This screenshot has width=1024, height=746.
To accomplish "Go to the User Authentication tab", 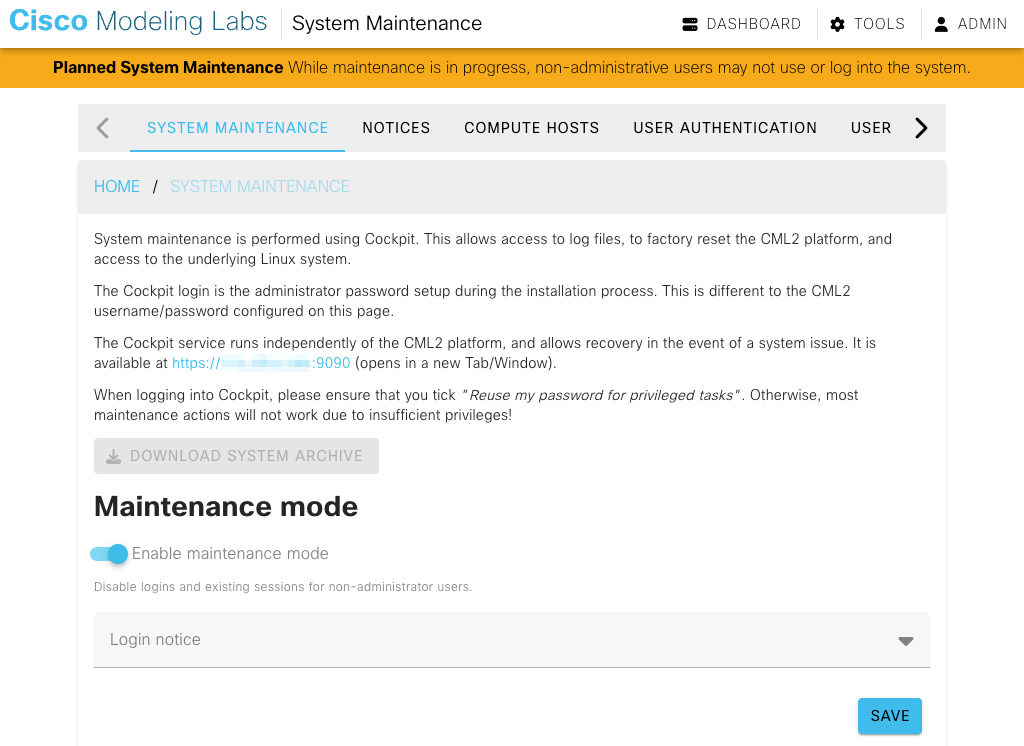I will click(725, 128).
